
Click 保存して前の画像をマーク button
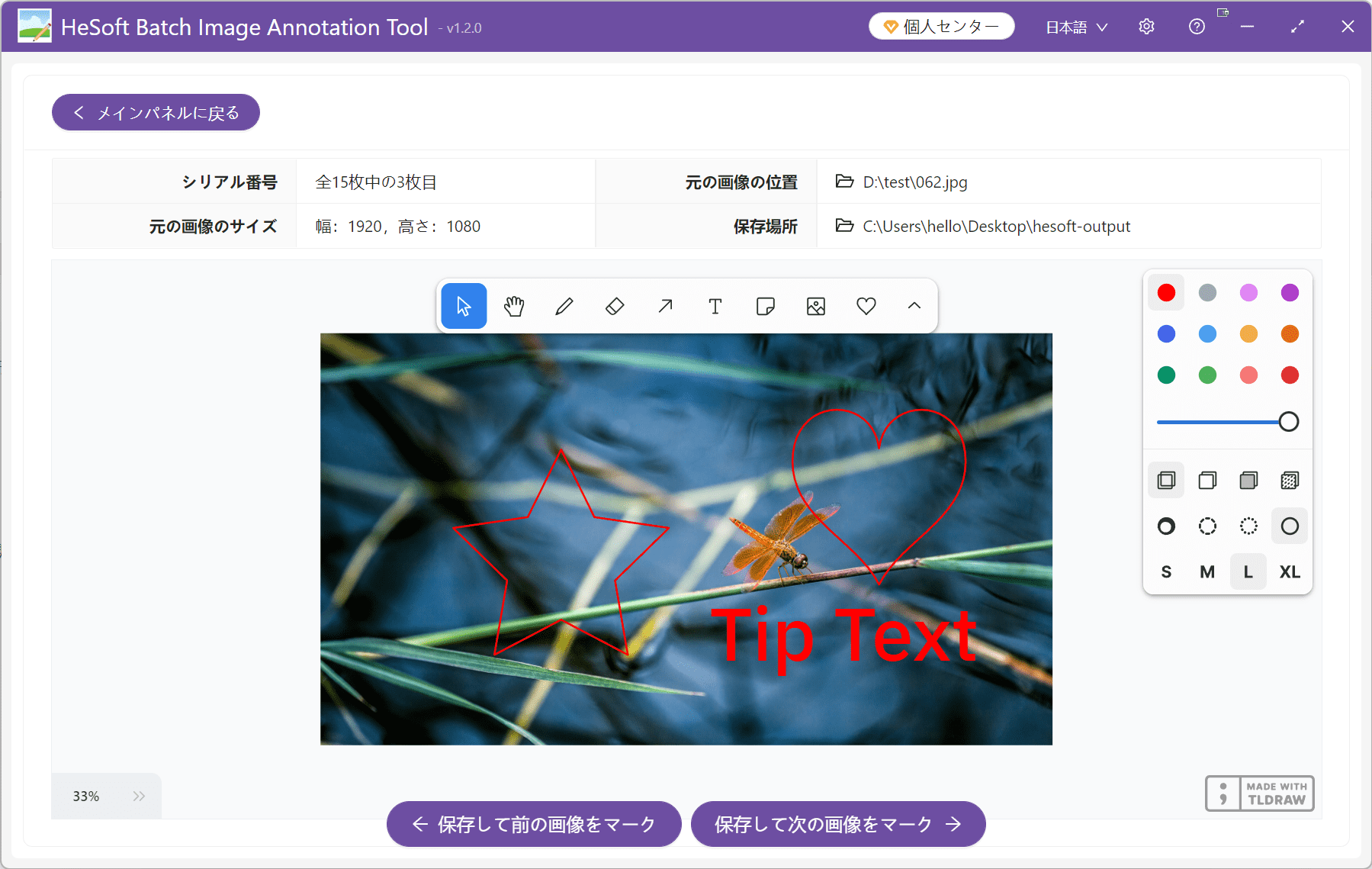coord(534,824)
